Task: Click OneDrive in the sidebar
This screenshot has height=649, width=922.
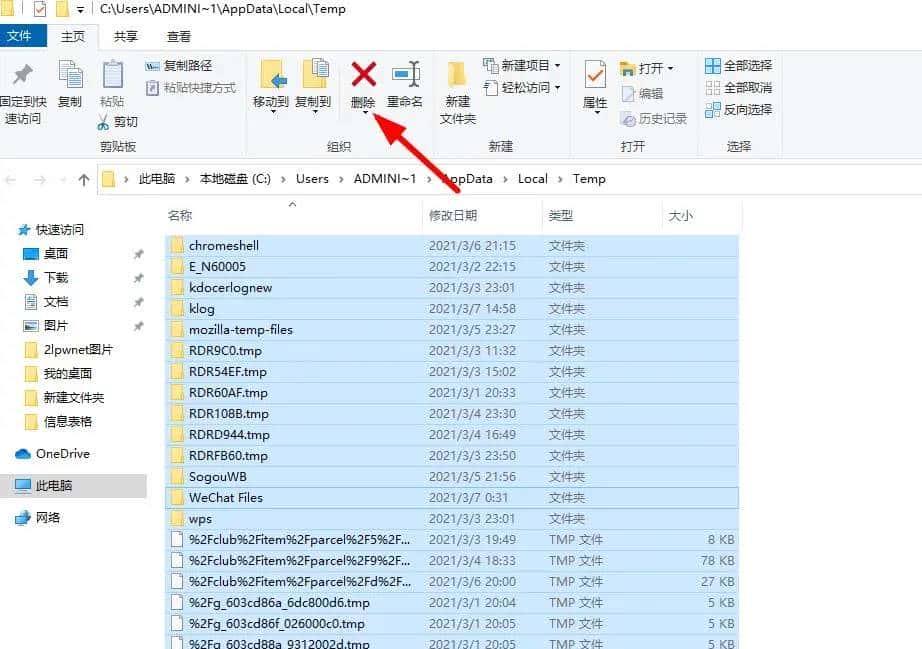Action: click(x=61, y=453)
